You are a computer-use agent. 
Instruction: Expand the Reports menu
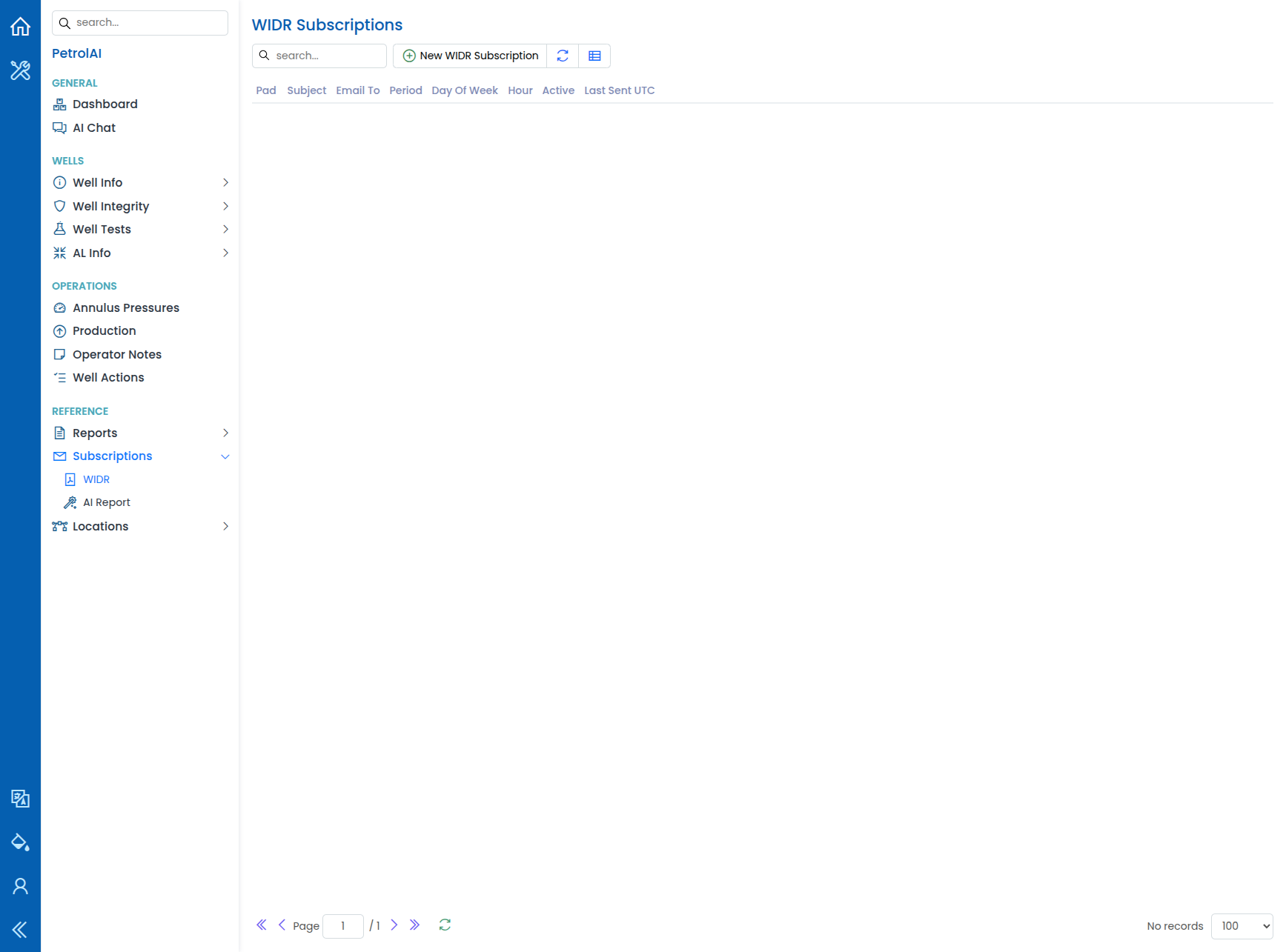(141, 433)
